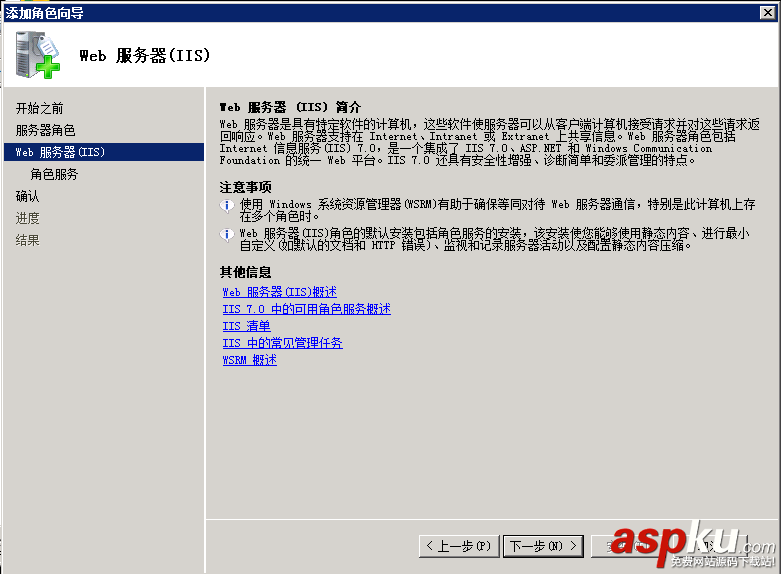The width and height of the screenshot is (781, 574).
Task: Open the IIS 清单 link
Action: (247, 326)
